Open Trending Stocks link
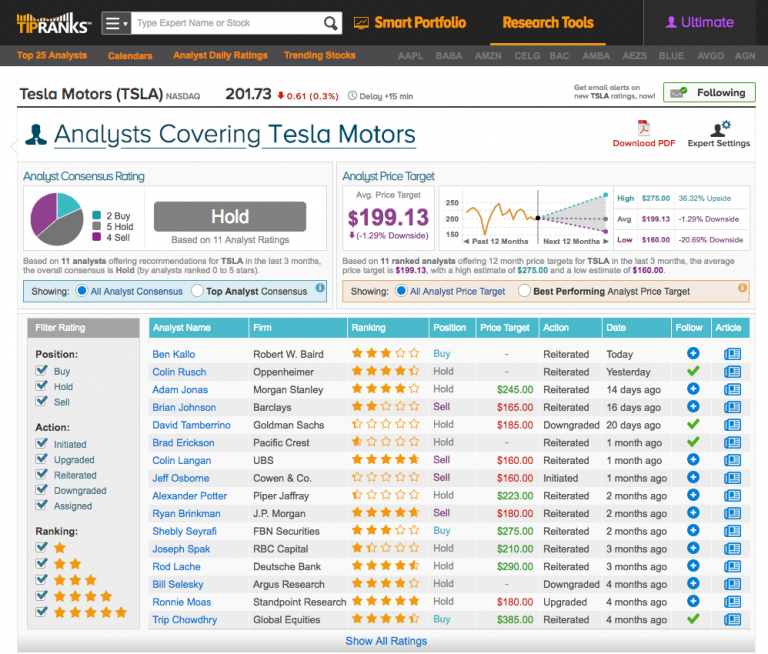This screenshot has width=768, height=654. (x=319, y=55)
